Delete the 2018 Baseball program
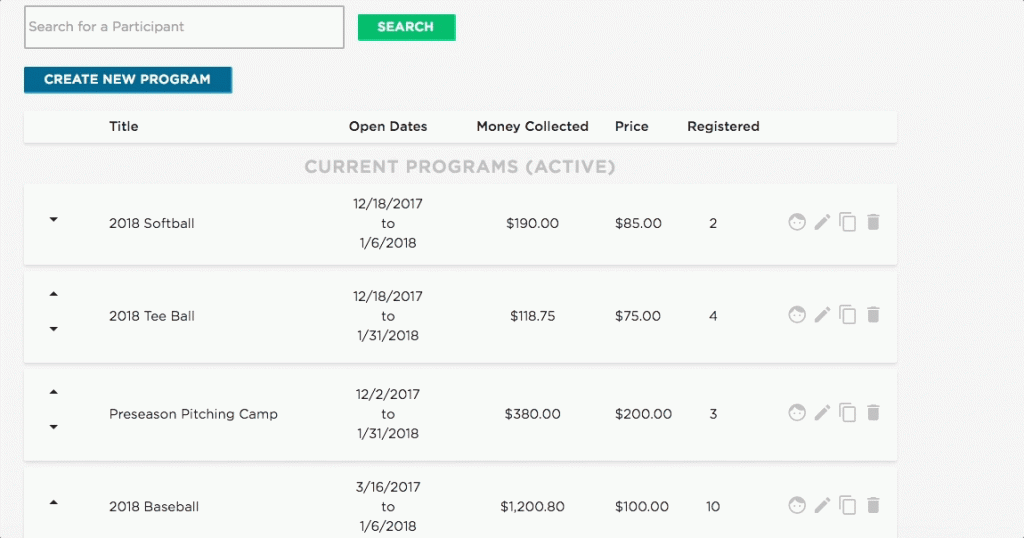This screenshot has width=1024, height=538. pos(873,505)
